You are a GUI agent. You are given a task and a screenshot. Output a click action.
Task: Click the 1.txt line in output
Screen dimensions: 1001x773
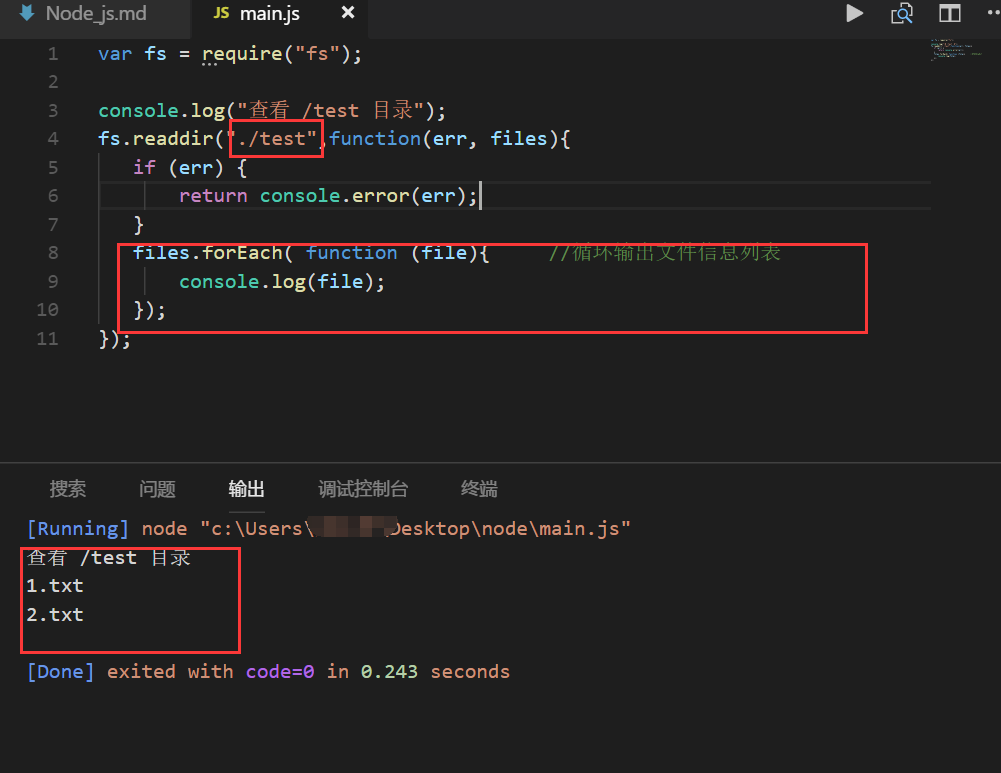(55, 586)
